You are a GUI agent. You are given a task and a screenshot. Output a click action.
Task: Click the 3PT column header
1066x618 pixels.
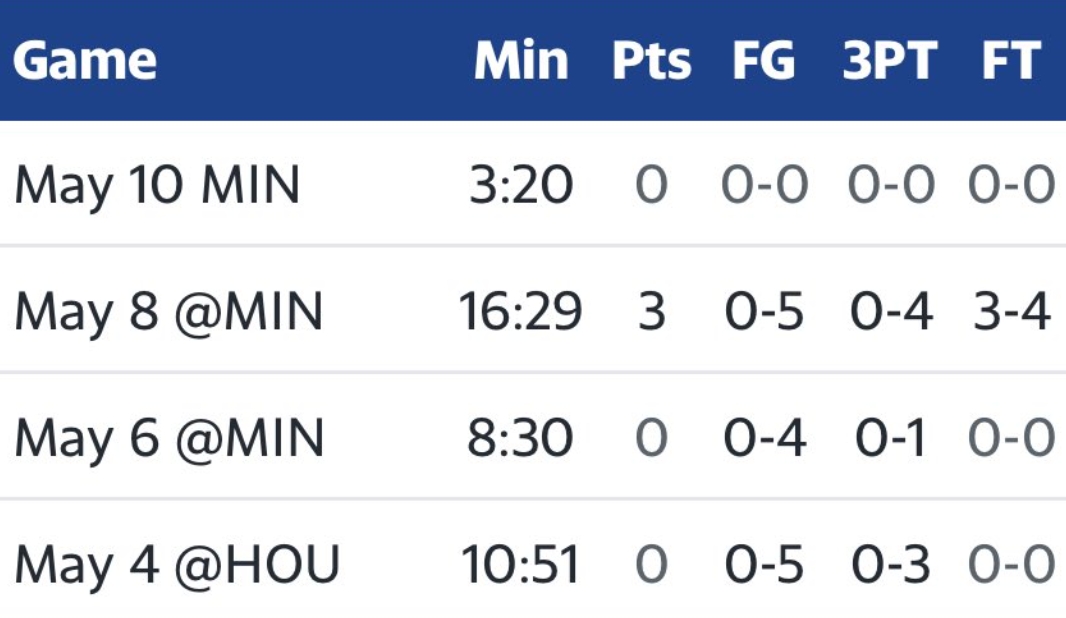tap(890, 62)
